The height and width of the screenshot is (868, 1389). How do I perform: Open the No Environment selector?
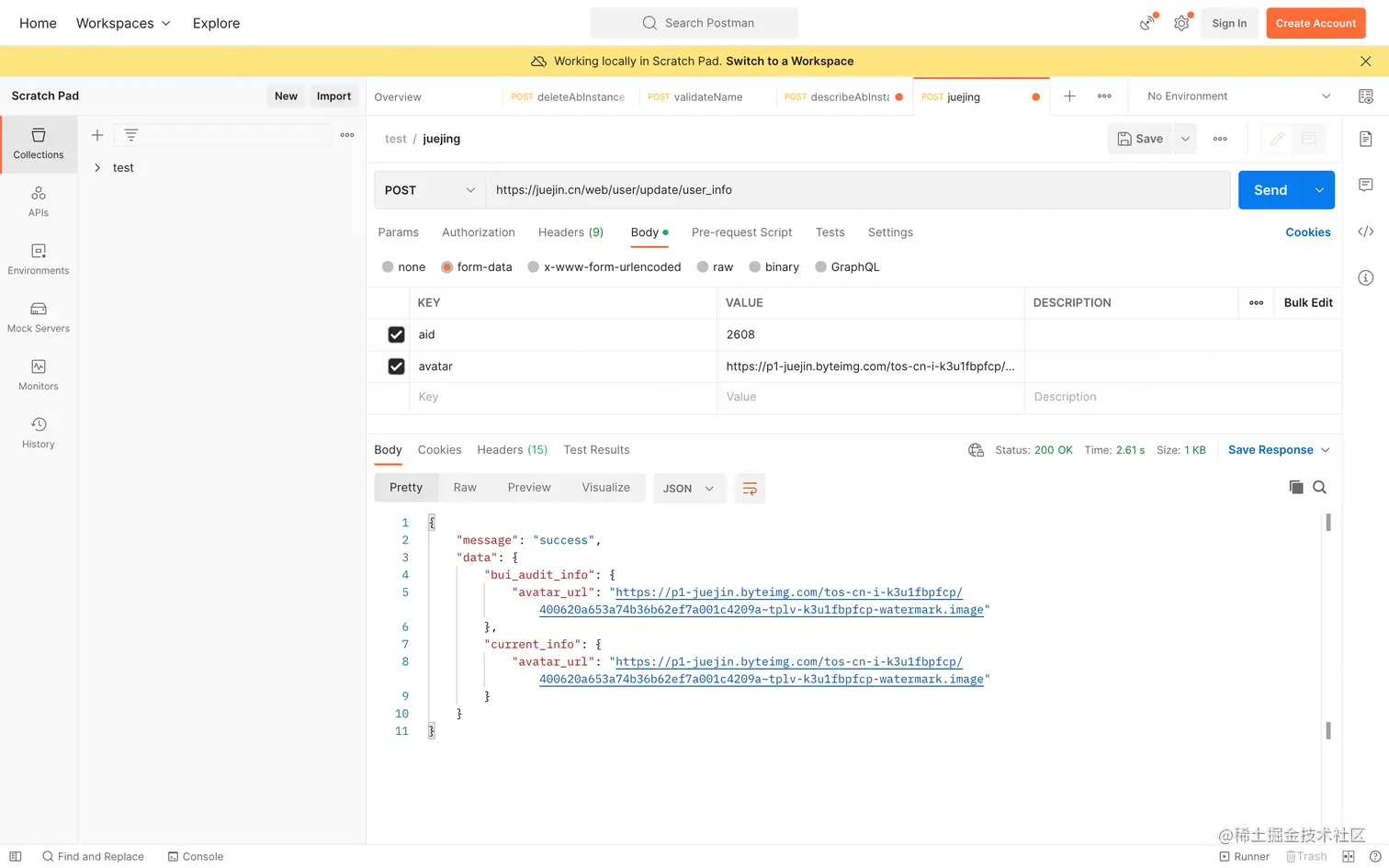point(1237,96)
